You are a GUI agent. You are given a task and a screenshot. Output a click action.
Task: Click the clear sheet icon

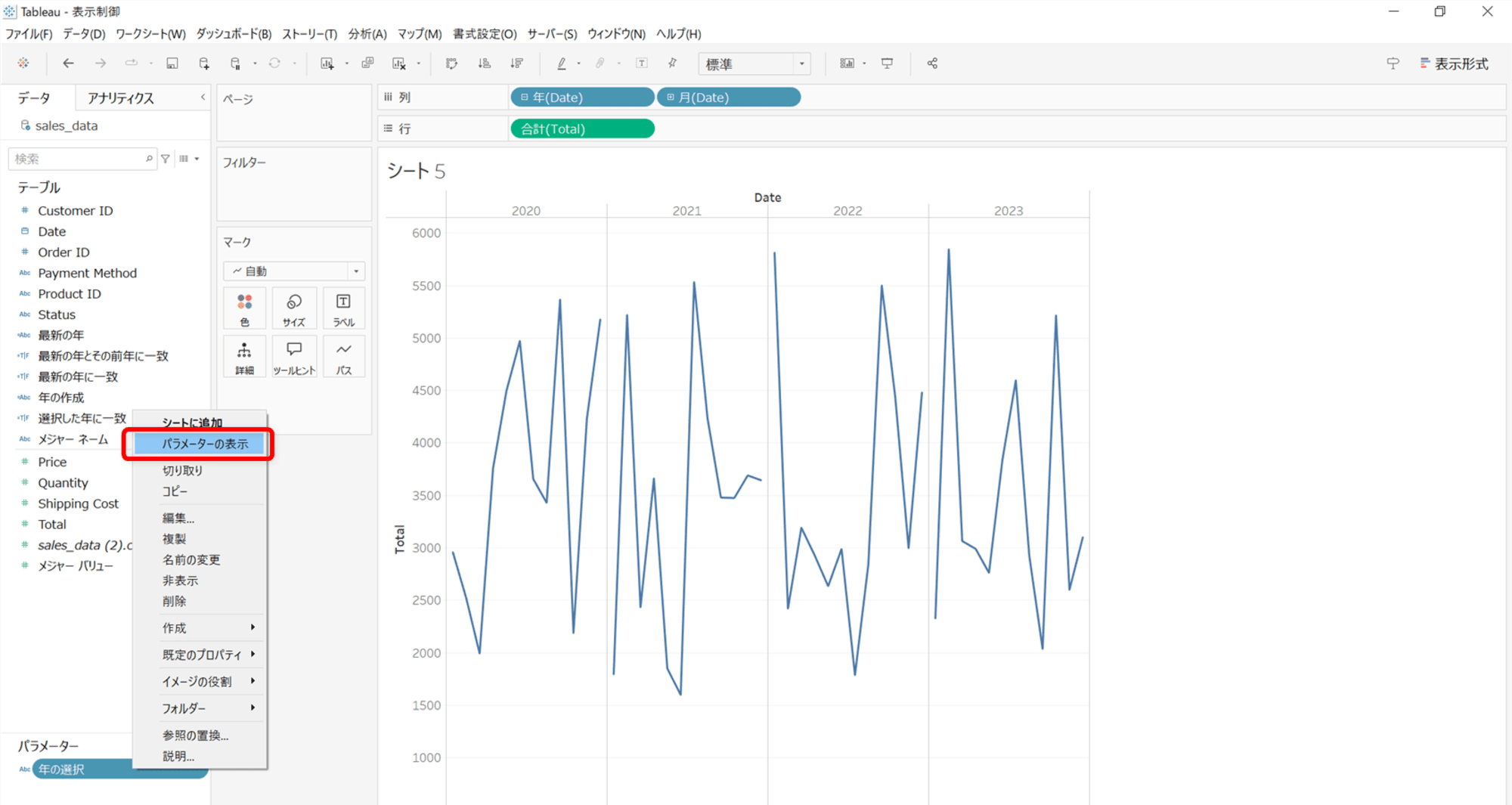point(399,63)
